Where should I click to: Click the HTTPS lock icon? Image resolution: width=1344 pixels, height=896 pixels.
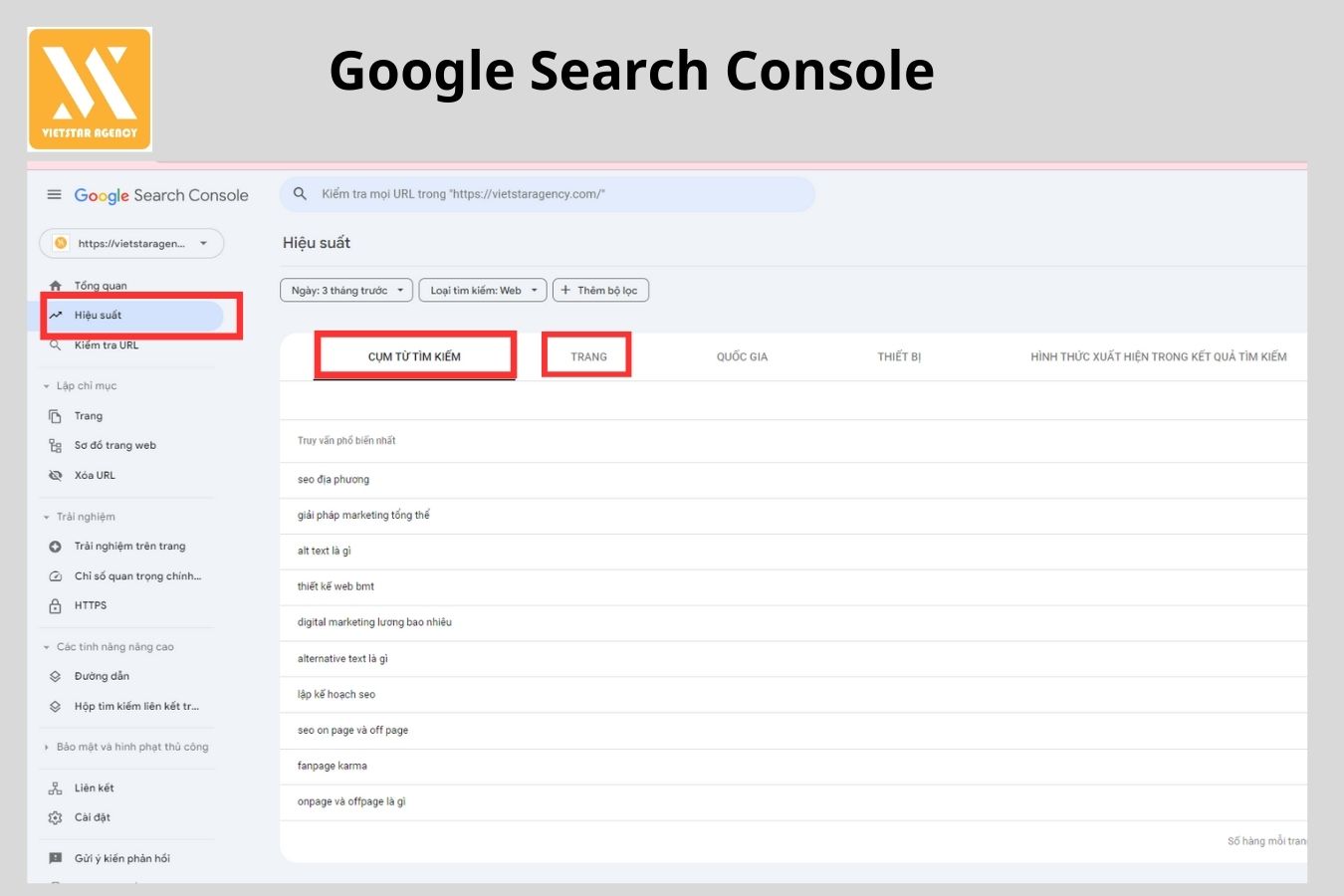point(56,605)
